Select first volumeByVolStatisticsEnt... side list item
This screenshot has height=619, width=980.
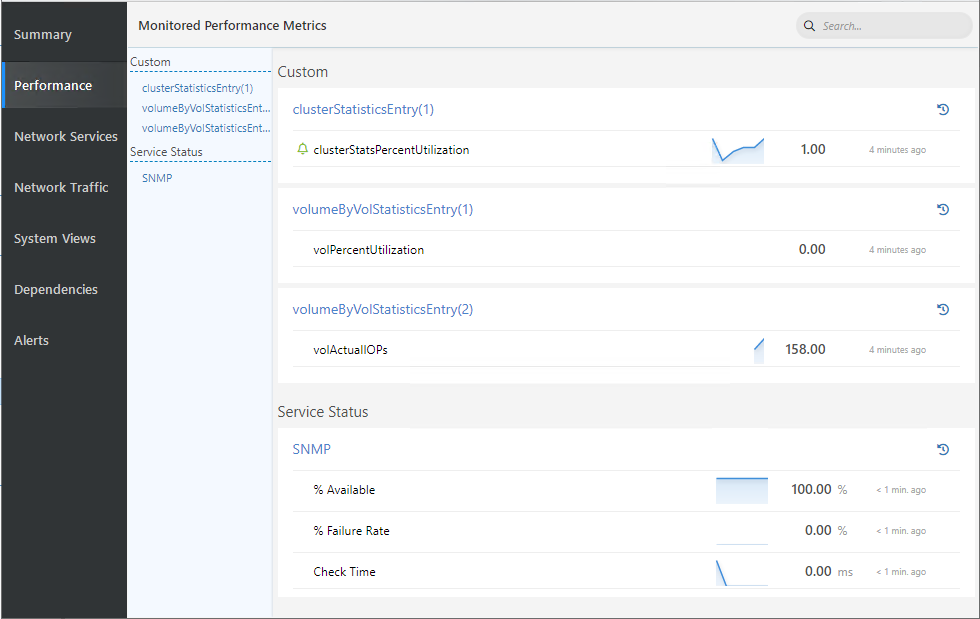206,108
